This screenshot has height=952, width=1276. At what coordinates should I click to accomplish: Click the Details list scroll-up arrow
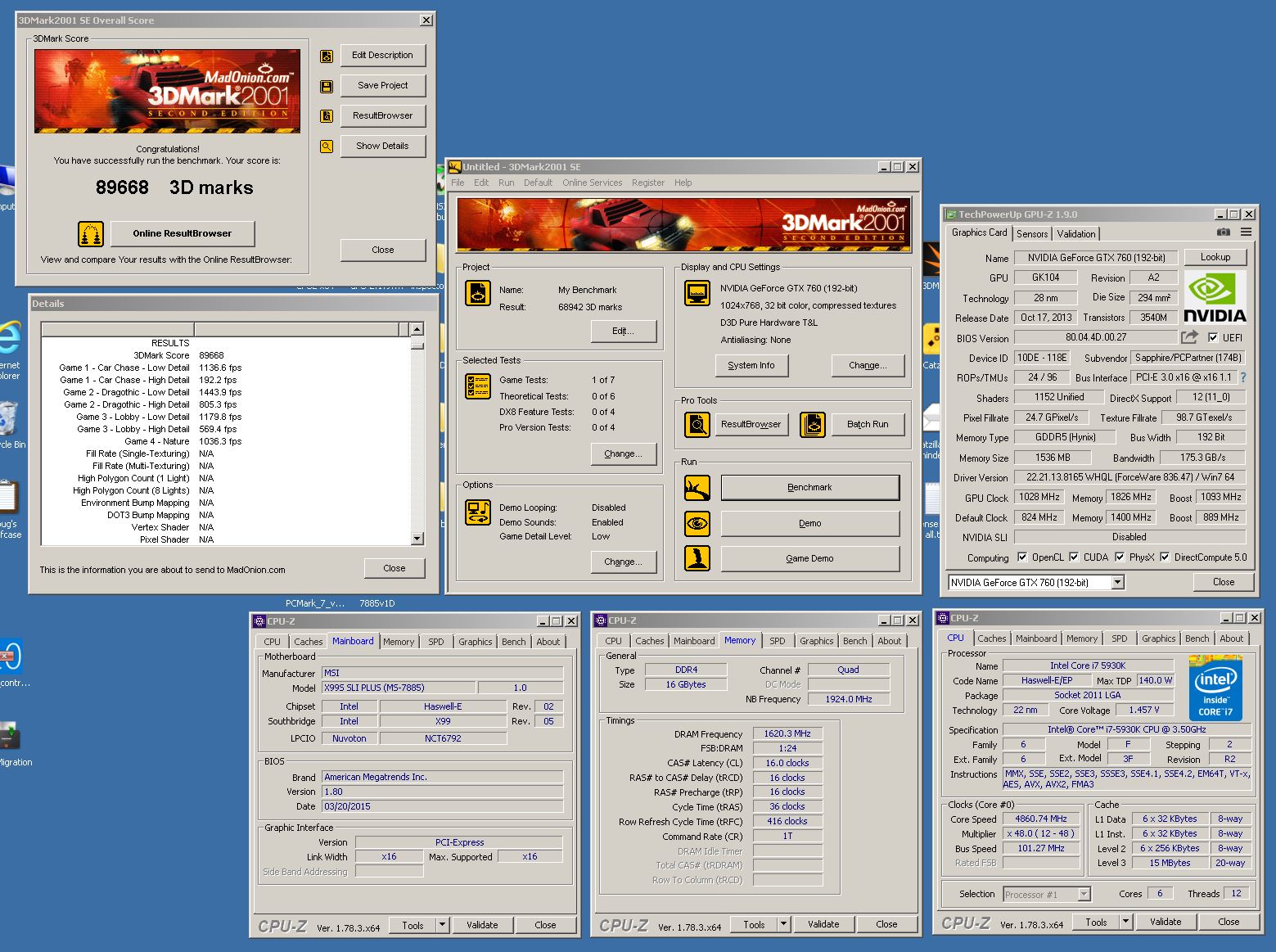pyautogui.click(x=417, y=329)
